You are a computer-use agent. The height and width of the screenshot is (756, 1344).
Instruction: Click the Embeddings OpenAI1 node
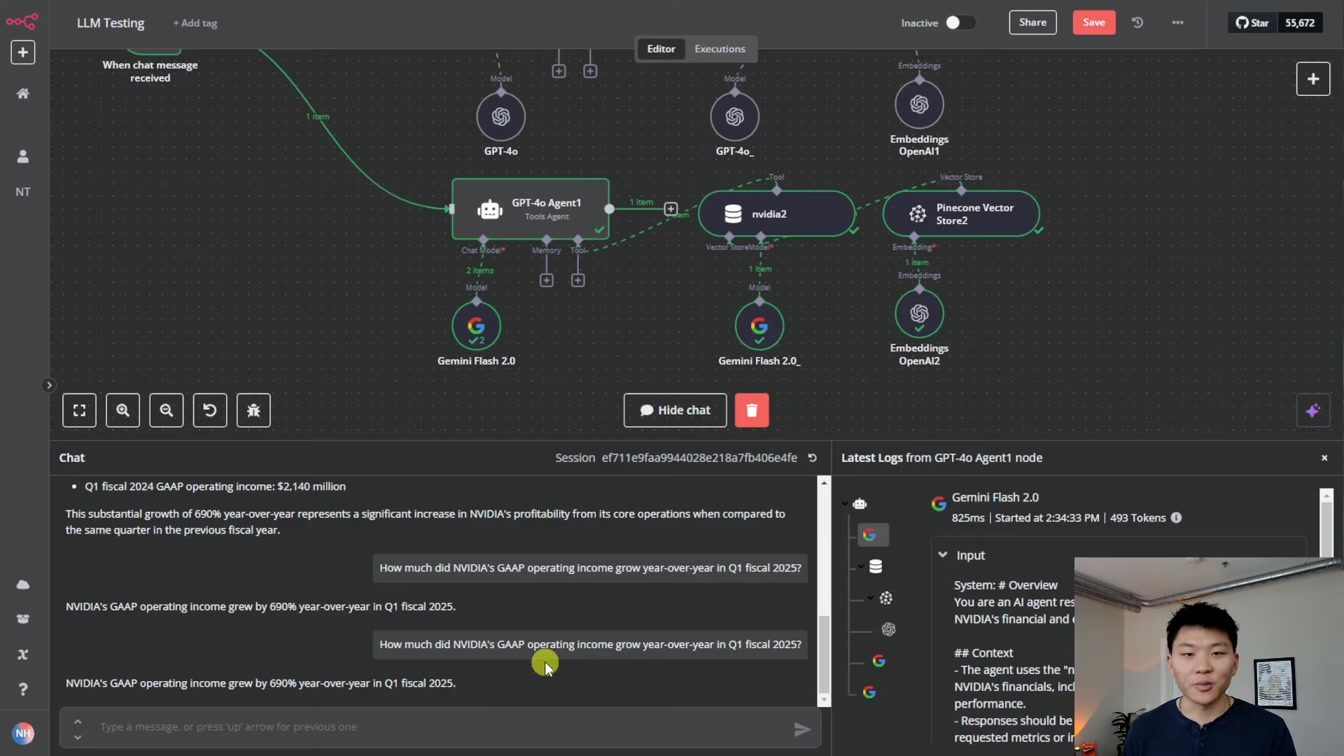[x=919, y=104]
